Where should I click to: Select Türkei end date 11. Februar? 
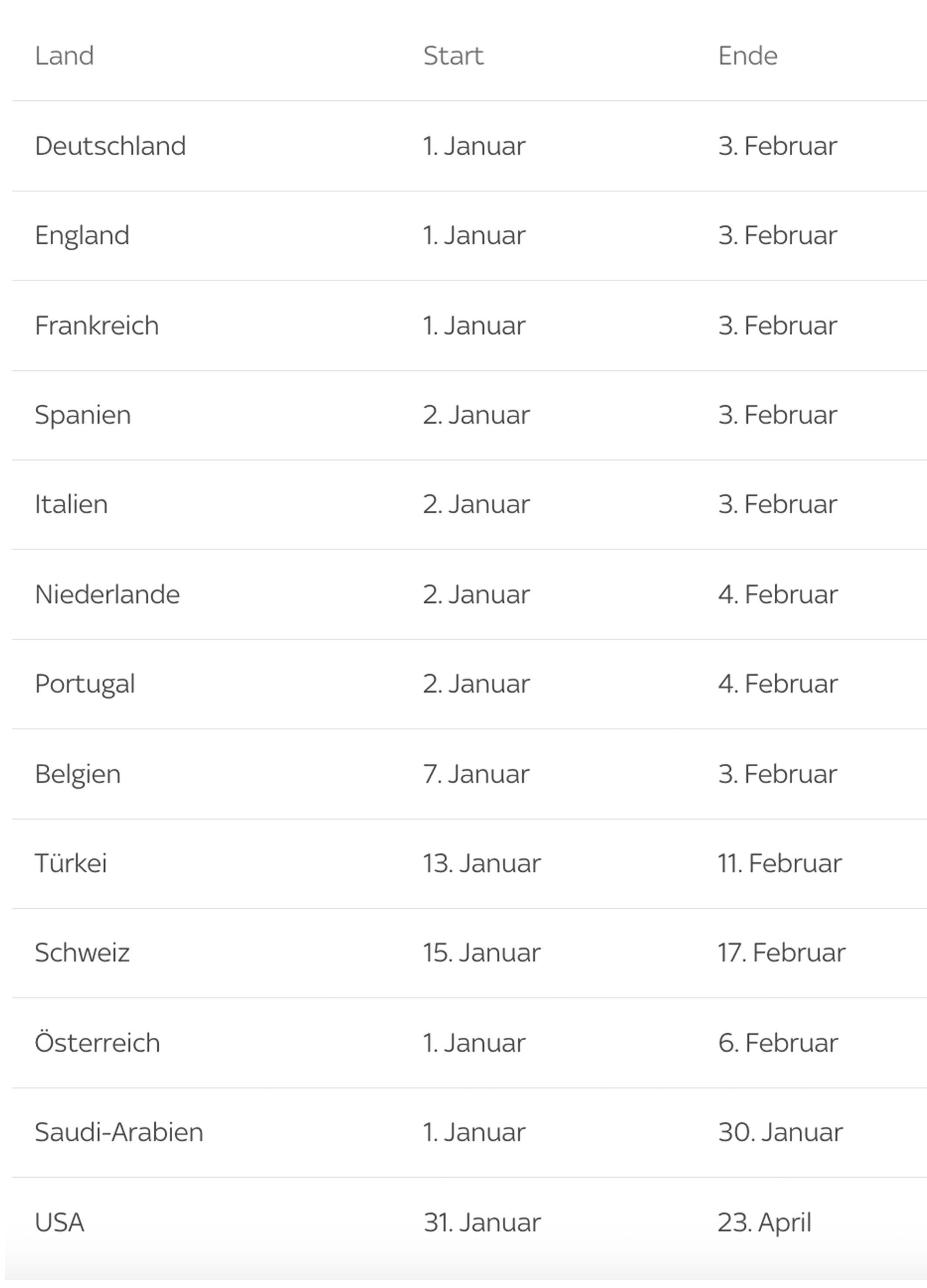point(780,863)
